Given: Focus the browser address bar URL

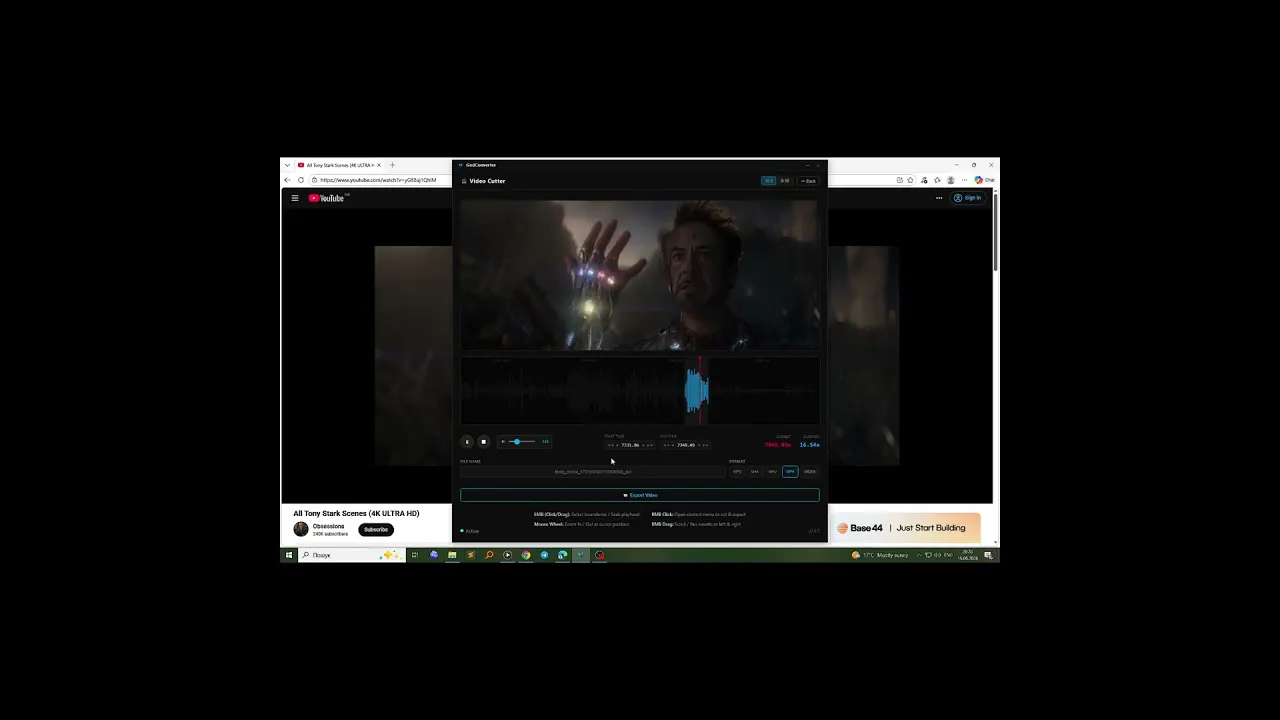Looking at the screenshot, I should (378, 180).
